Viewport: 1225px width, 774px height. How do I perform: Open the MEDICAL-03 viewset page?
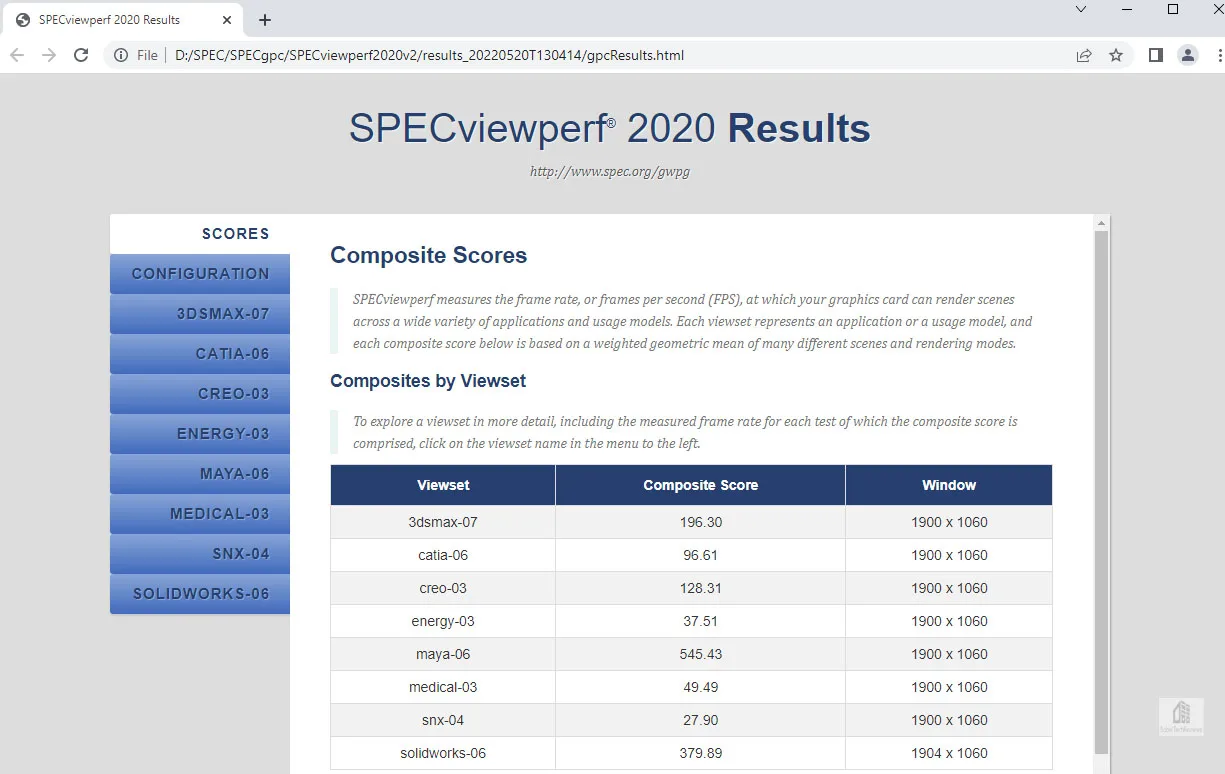200,513
